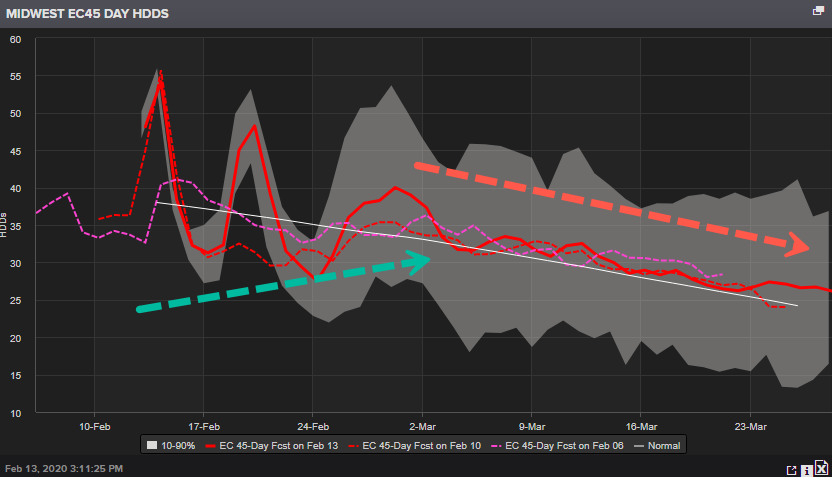Screen dimensions: 832x477
Task: Export chart data with the Excel icon
Action: (821, 467)
